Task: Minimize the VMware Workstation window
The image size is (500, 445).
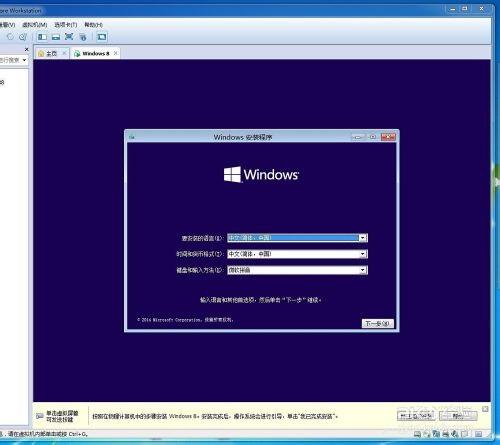Action: pos(453,9)
